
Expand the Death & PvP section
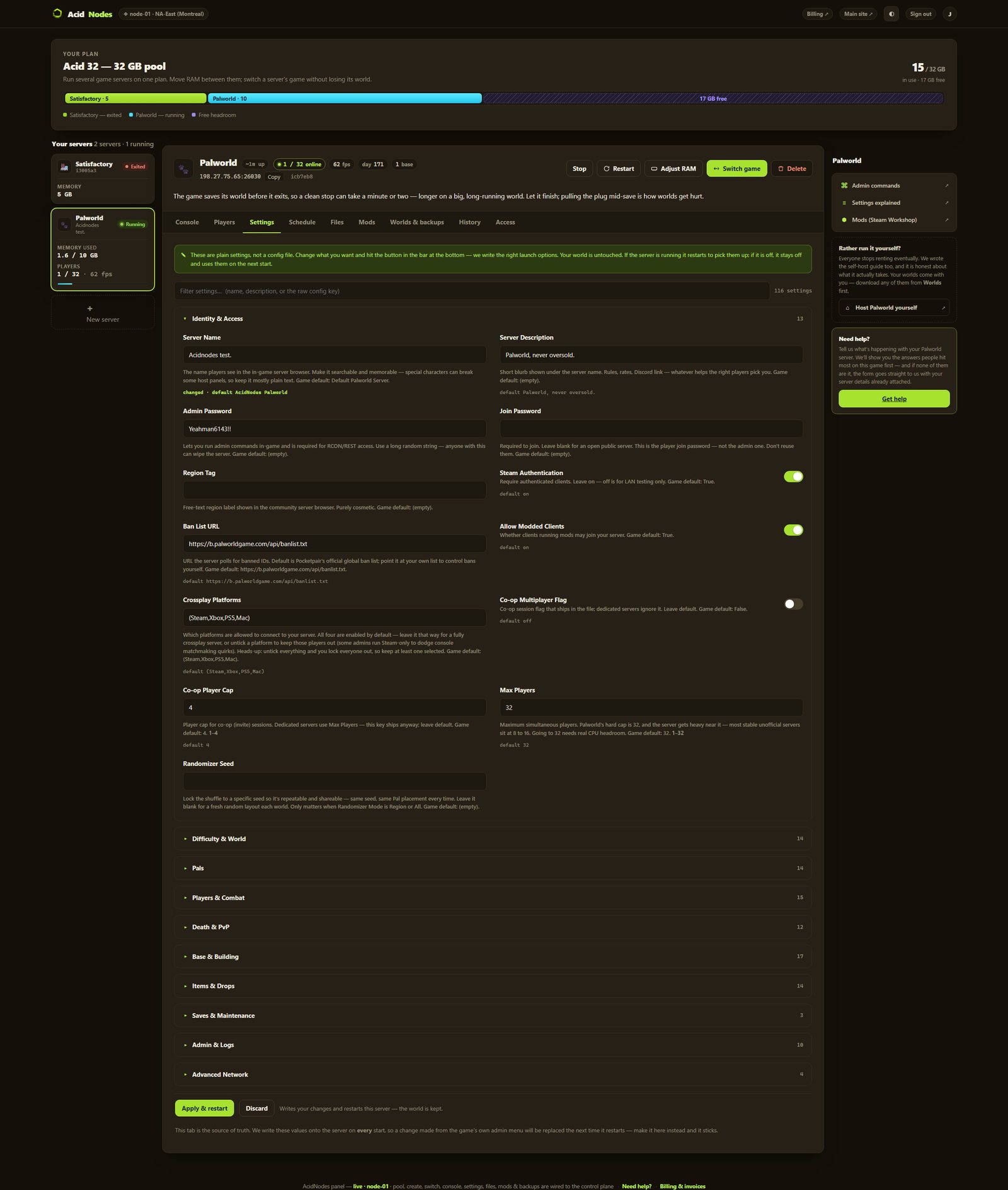(x=493, y=927)
